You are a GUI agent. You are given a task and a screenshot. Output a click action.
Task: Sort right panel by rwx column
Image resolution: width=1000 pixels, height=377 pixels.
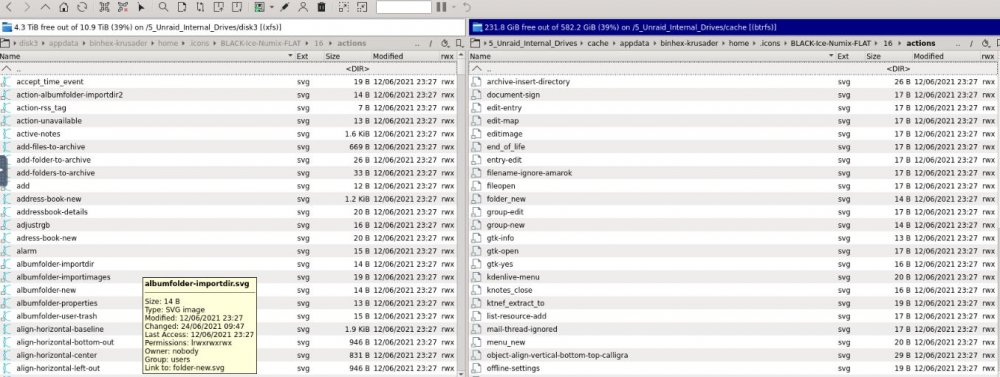pyautogui.click(x=988, y=56)
